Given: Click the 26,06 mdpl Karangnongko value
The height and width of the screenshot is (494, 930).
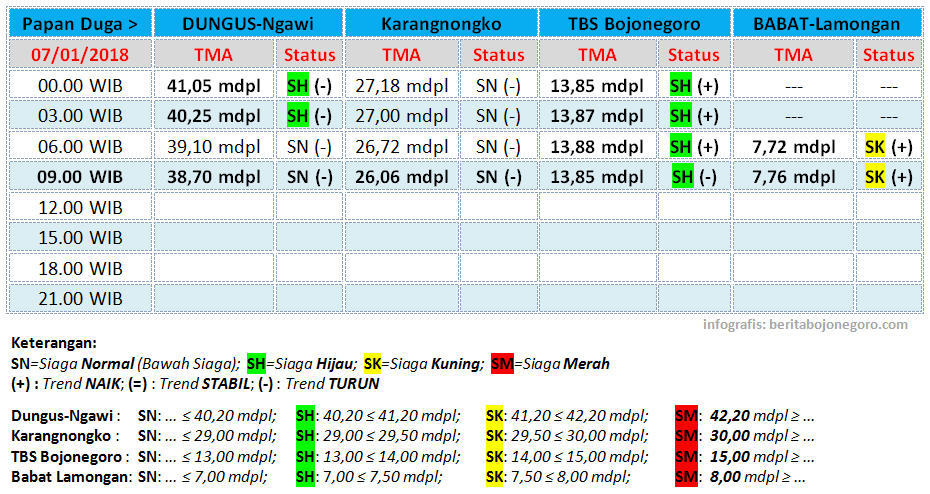Looking at the screenshot, I should (404, 177).
